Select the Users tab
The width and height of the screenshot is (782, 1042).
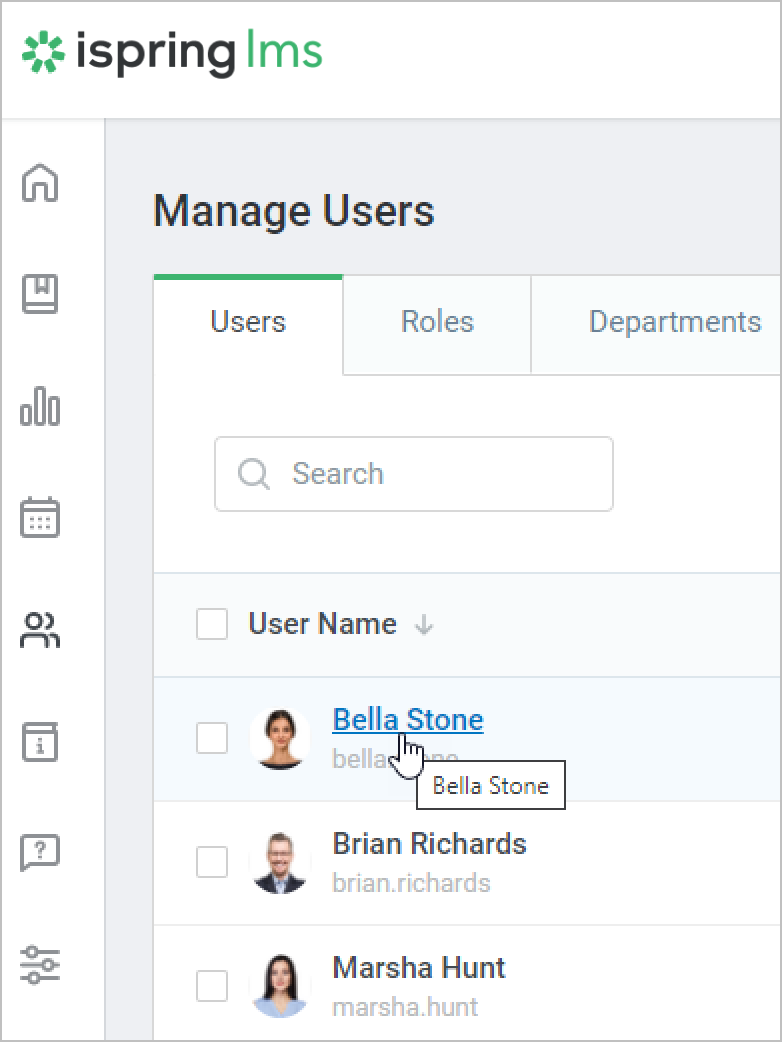[x=248, y=322]
